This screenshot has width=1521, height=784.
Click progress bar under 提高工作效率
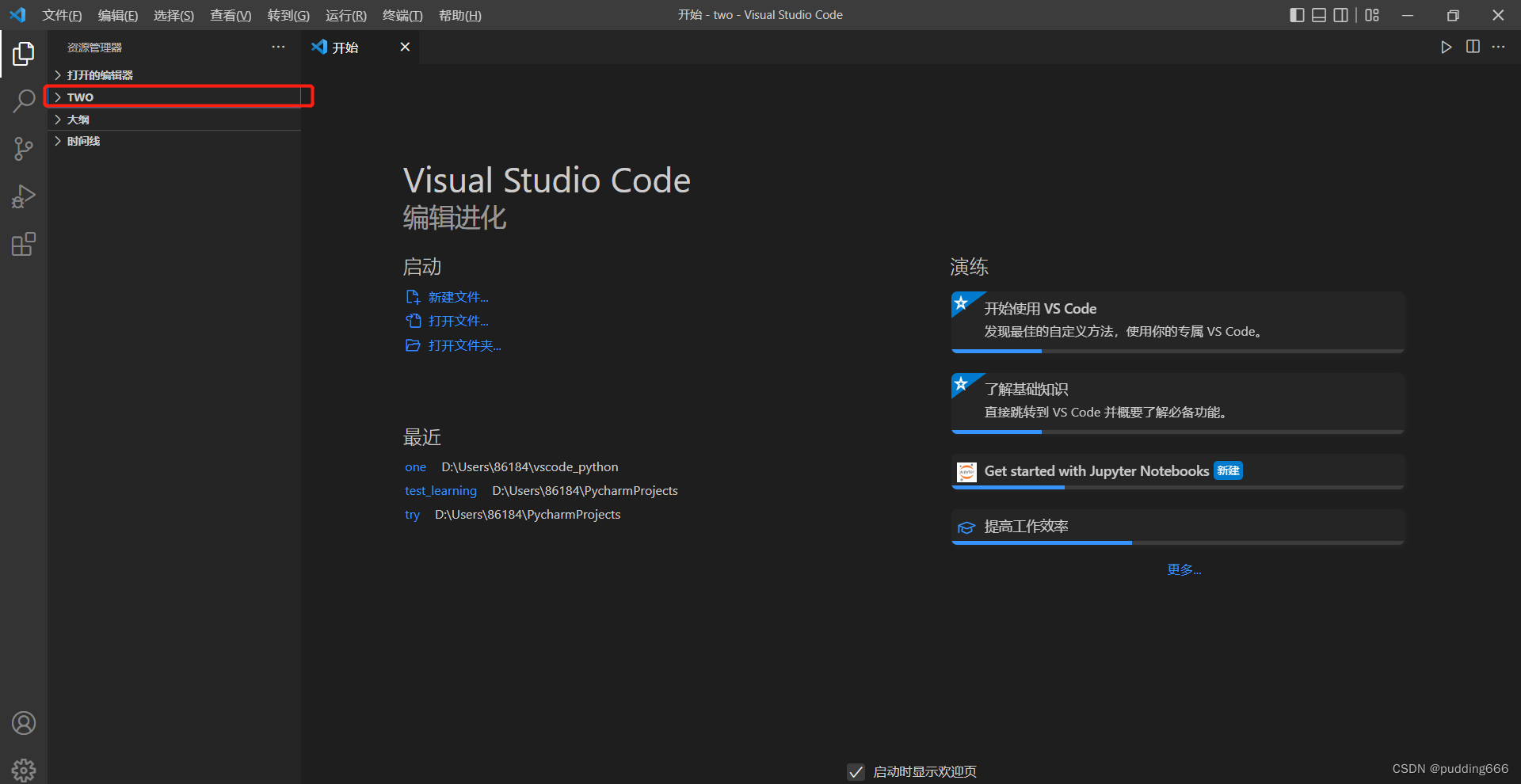coord(1178,543)
